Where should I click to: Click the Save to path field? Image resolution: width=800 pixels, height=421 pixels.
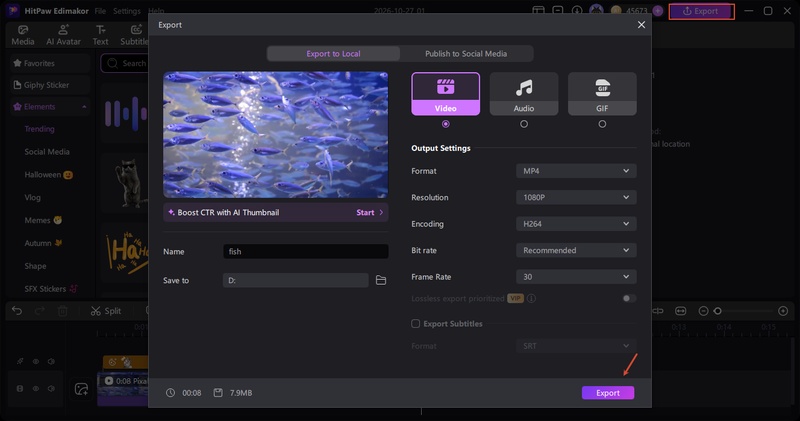click(x=295, y=280)
